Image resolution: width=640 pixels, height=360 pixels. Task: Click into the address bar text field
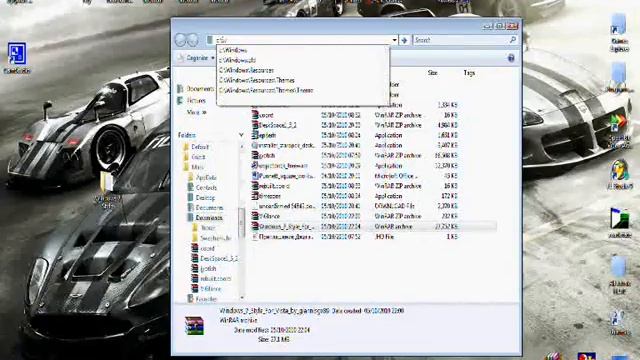[302, 40]
